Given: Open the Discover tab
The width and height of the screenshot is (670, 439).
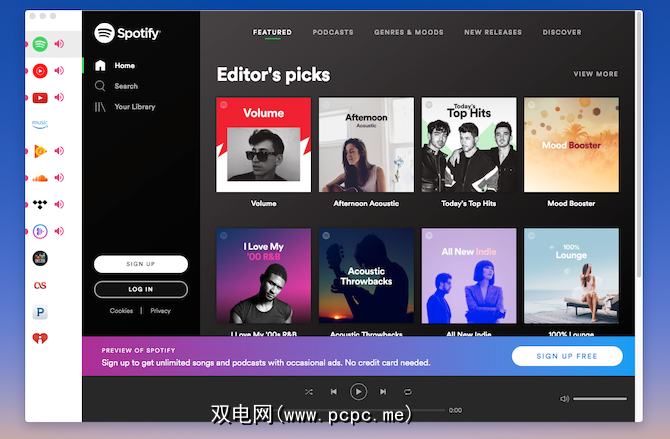Looking at the screenshot, I should point(562,32).
